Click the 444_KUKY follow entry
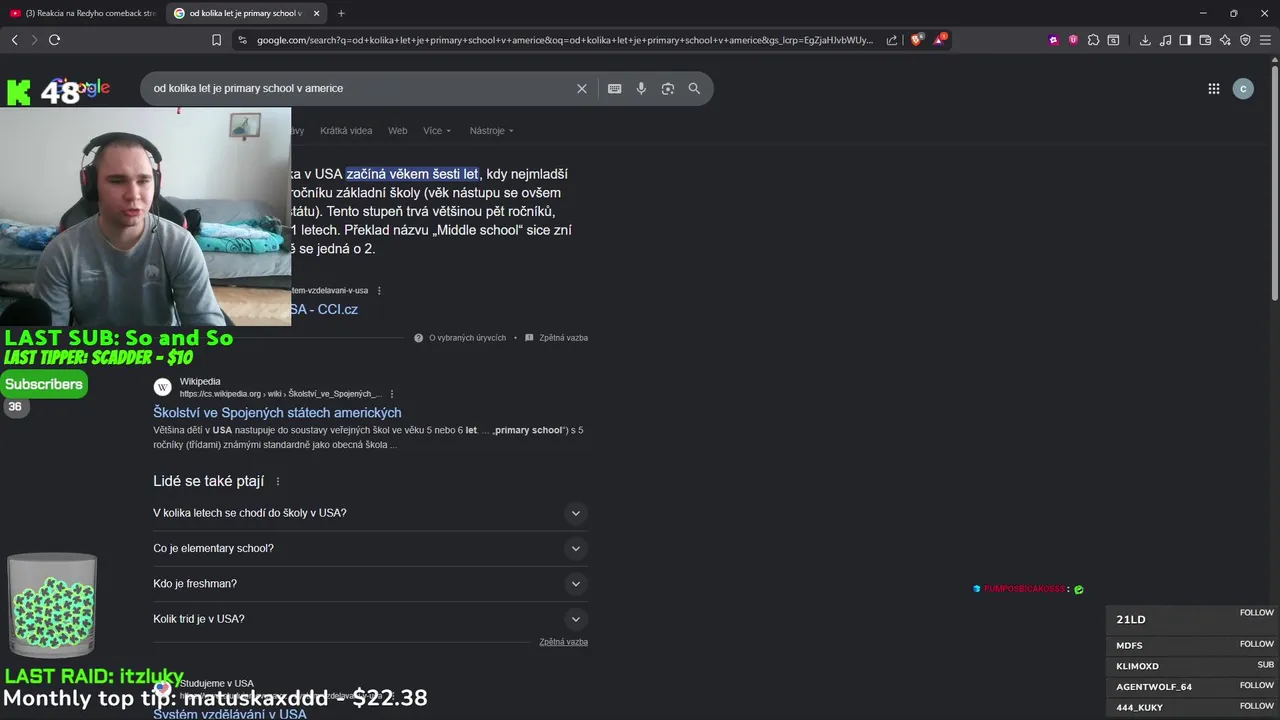The width and height of the screenshot is (1280, 720). [1192, 707]
